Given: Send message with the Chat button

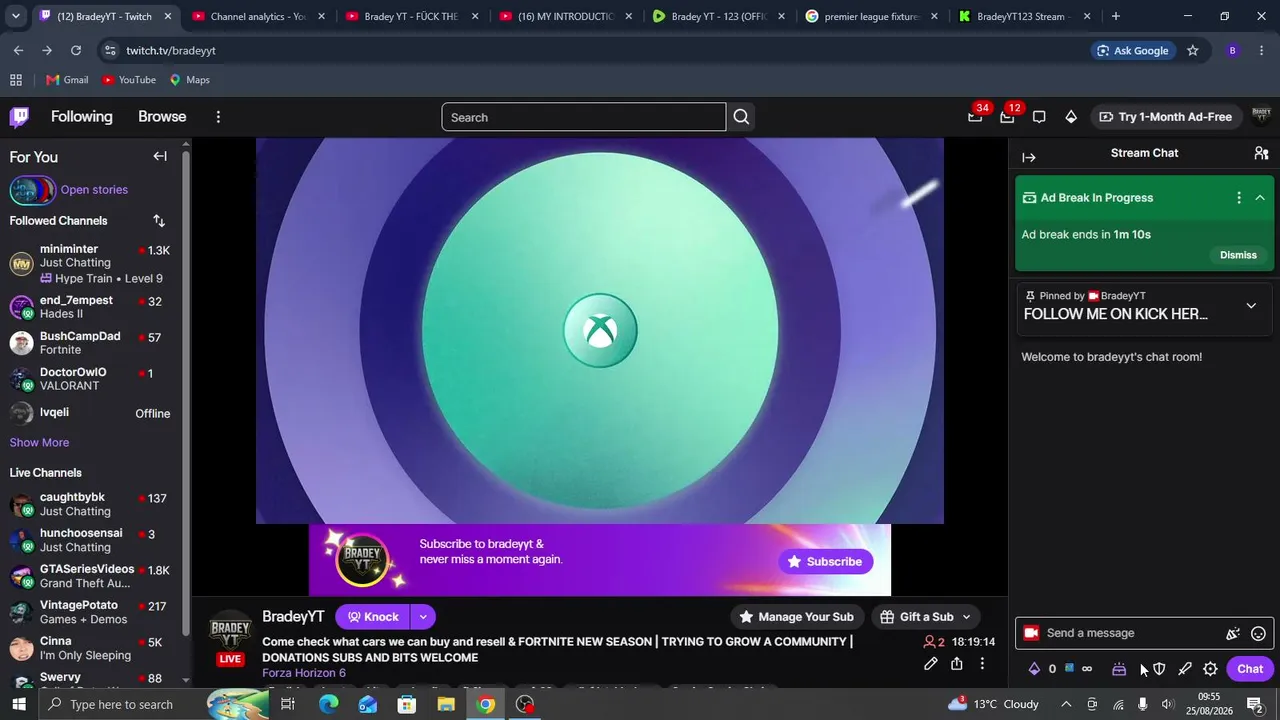Looking at the screenshot, I should 1250,669.
